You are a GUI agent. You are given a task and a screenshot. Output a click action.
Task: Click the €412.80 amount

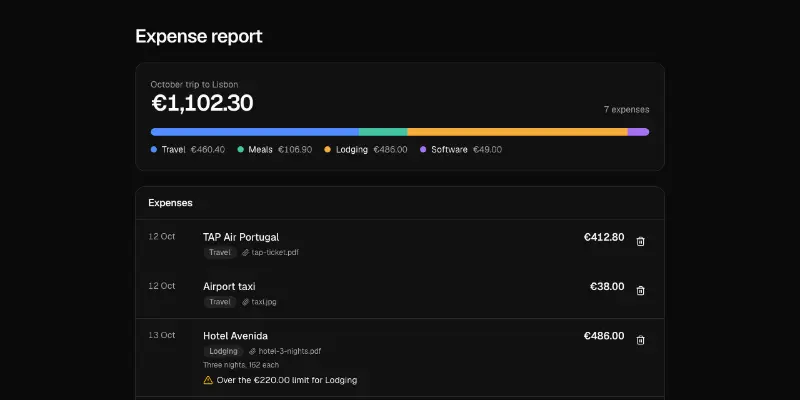(604, 237)
